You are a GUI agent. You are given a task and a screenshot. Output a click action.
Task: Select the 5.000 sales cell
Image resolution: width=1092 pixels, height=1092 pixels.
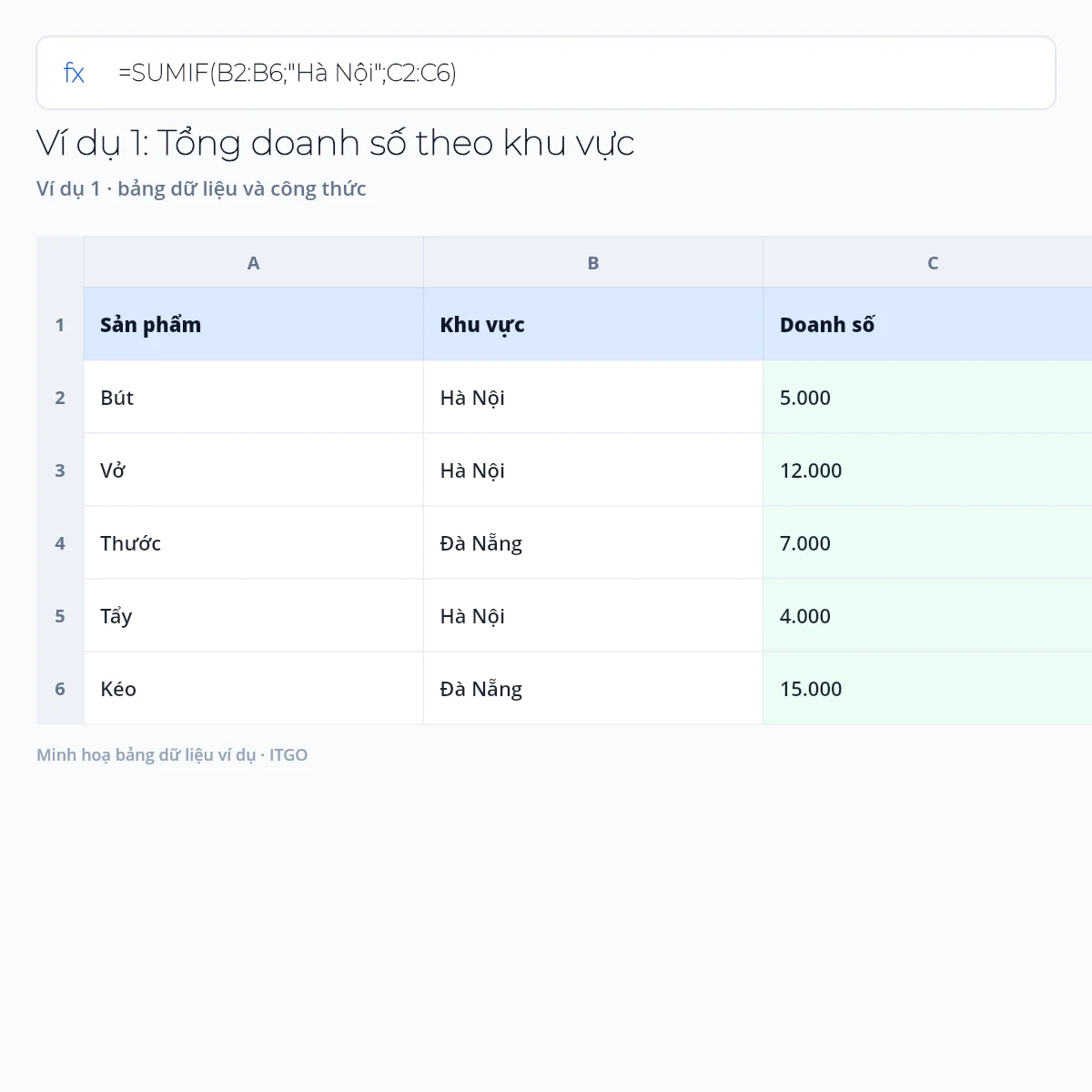point(928,398)
